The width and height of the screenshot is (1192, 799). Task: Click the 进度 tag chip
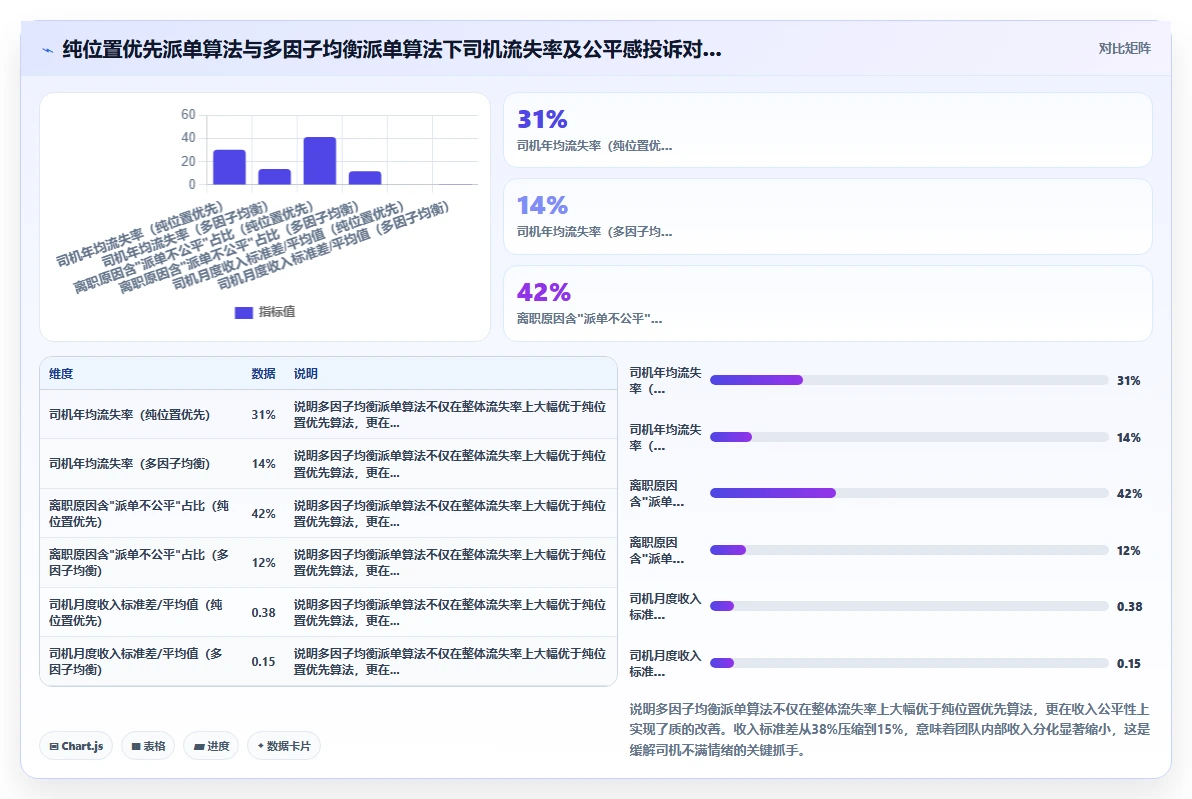coord(211,746)
